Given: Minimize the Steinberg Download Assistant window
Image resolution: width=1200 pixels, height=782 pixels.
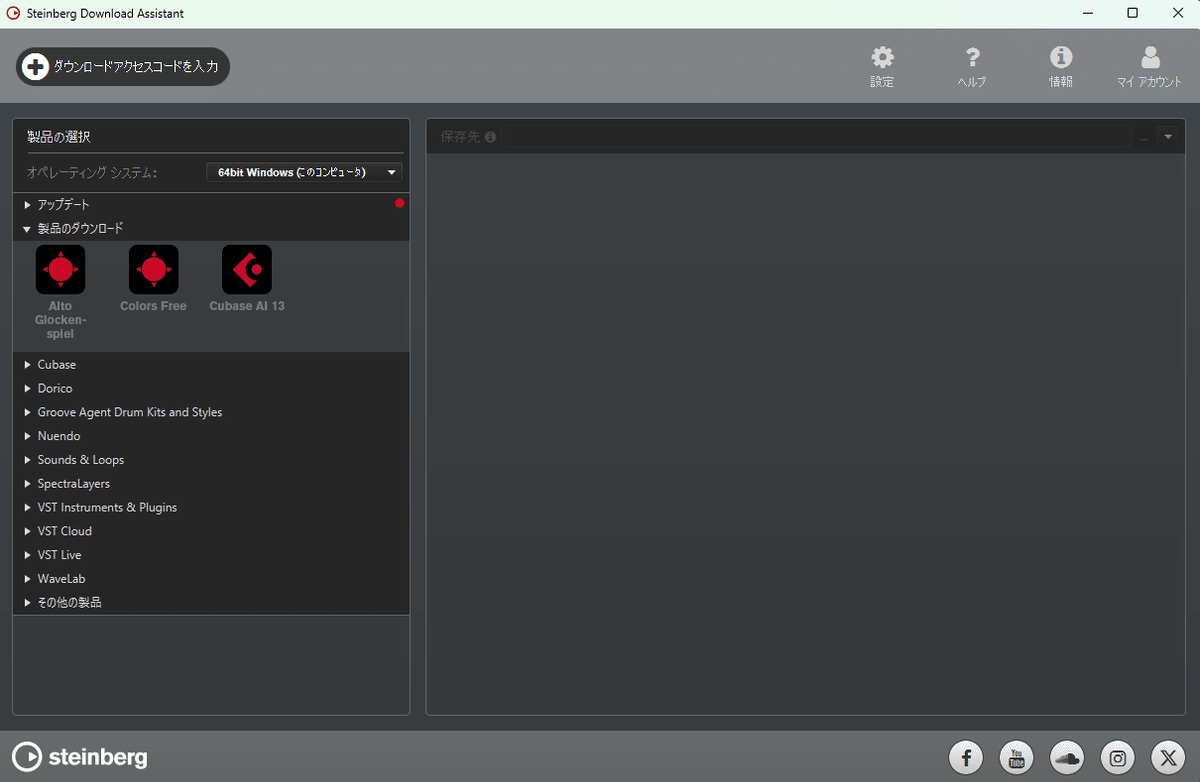Looking at the screenshot, I should 1087,13.
